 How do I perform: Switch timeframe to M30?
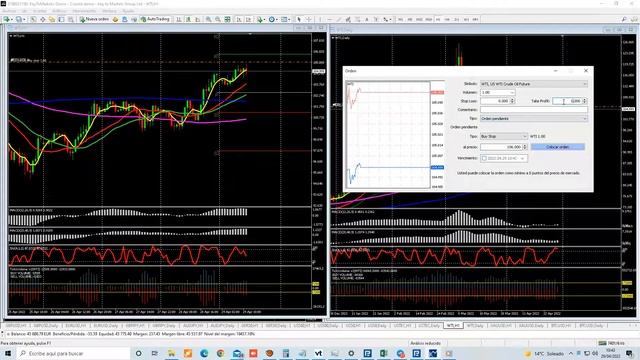[x=429, y=19]
